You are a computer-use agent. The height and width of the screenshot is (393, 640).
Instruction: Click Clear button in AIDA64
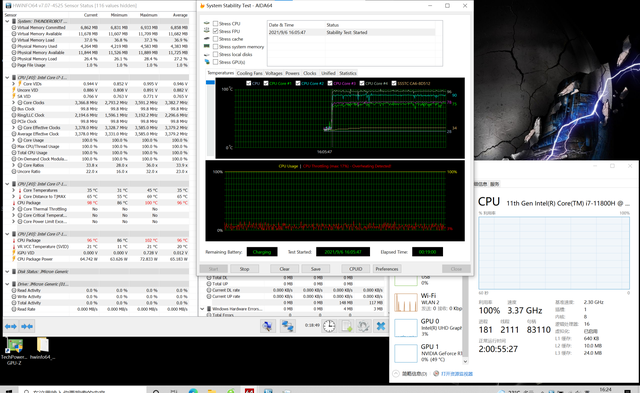point(284,269)
